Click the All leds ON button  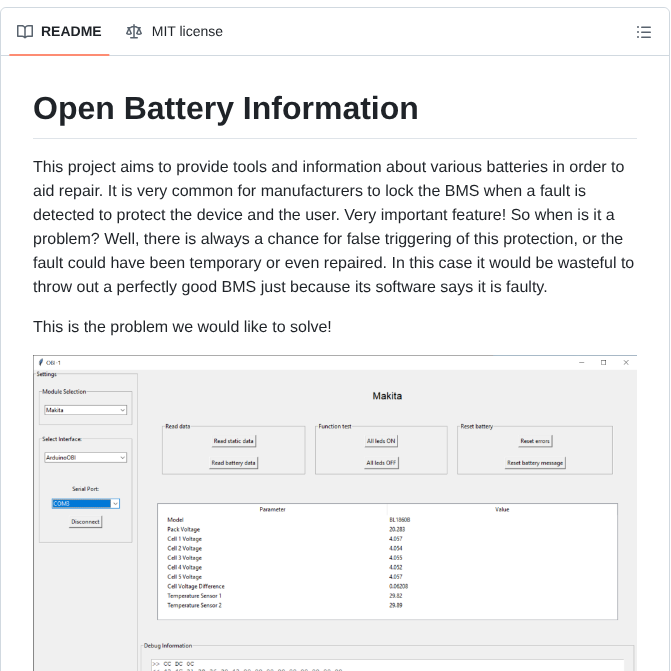tap(381, 441)
